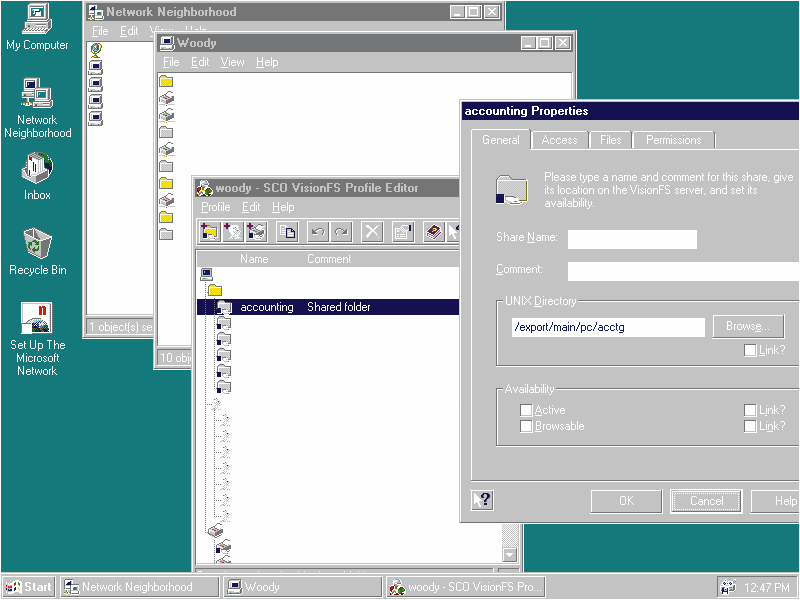Click the Help button in accounting Properties

pos(776,501)
